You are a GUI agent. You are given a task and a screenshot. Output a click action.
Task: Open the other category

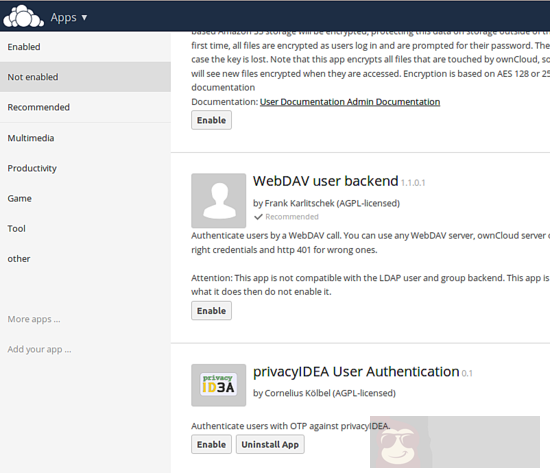click(85, 259)
